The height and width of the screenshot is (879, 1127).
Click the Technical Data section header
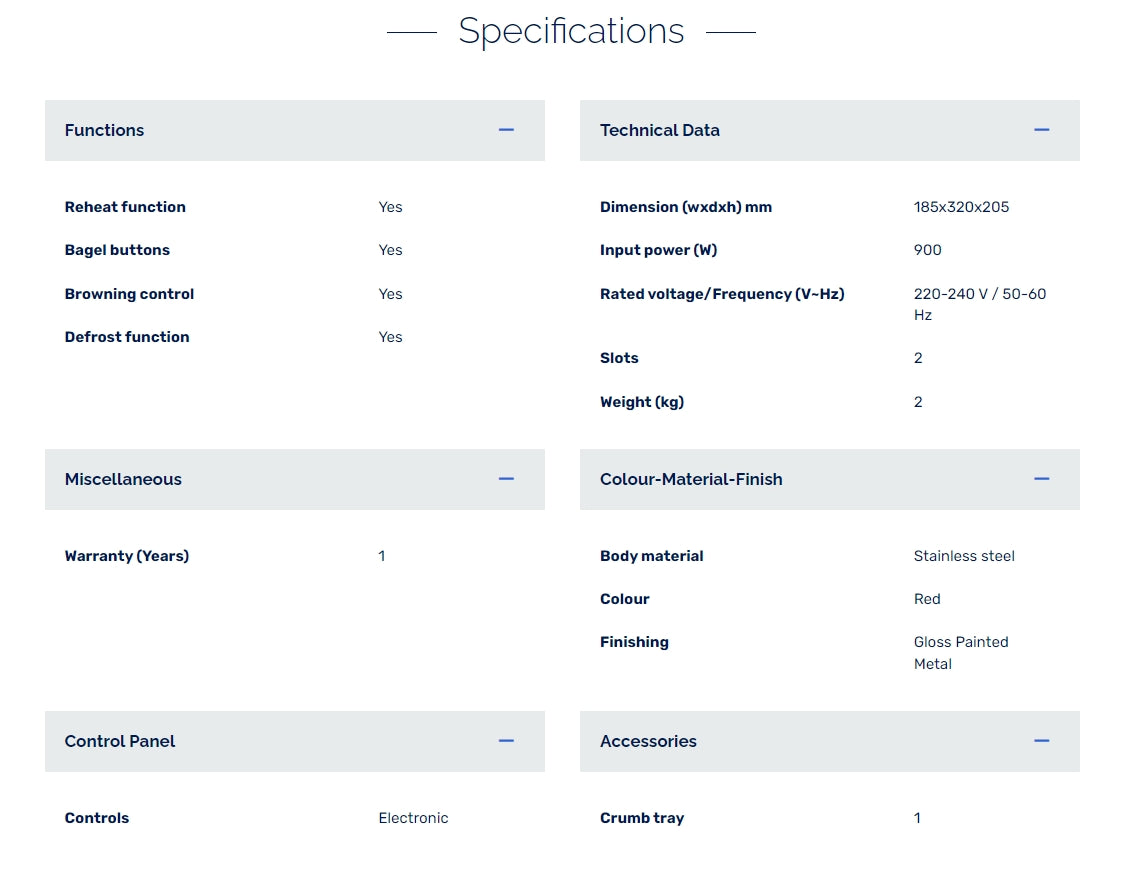(660, 130)
